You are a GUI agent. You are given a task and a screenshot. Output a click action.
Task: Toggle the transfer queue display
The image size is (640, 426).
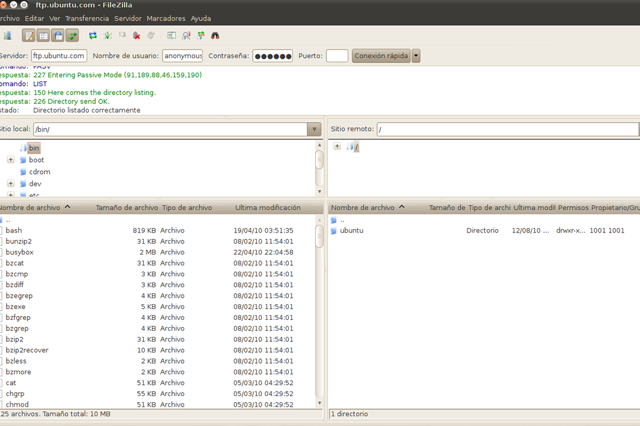72,36
